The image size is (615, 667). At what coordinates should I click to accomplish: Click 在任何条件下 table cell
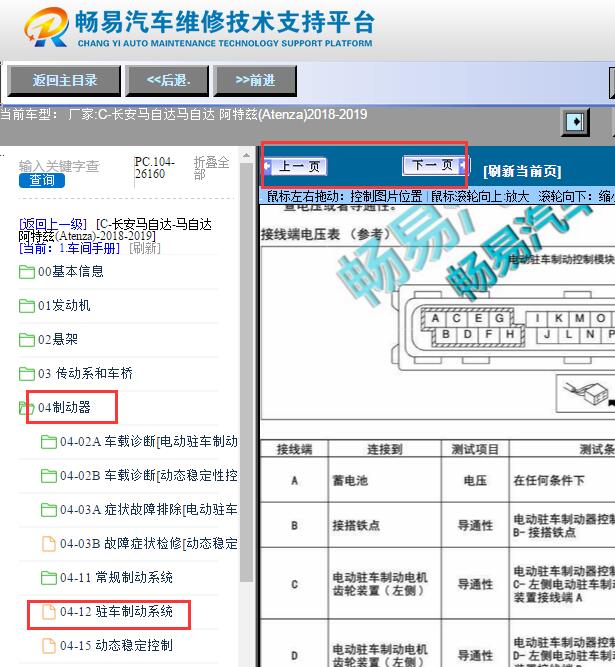[x=562, y=481]
